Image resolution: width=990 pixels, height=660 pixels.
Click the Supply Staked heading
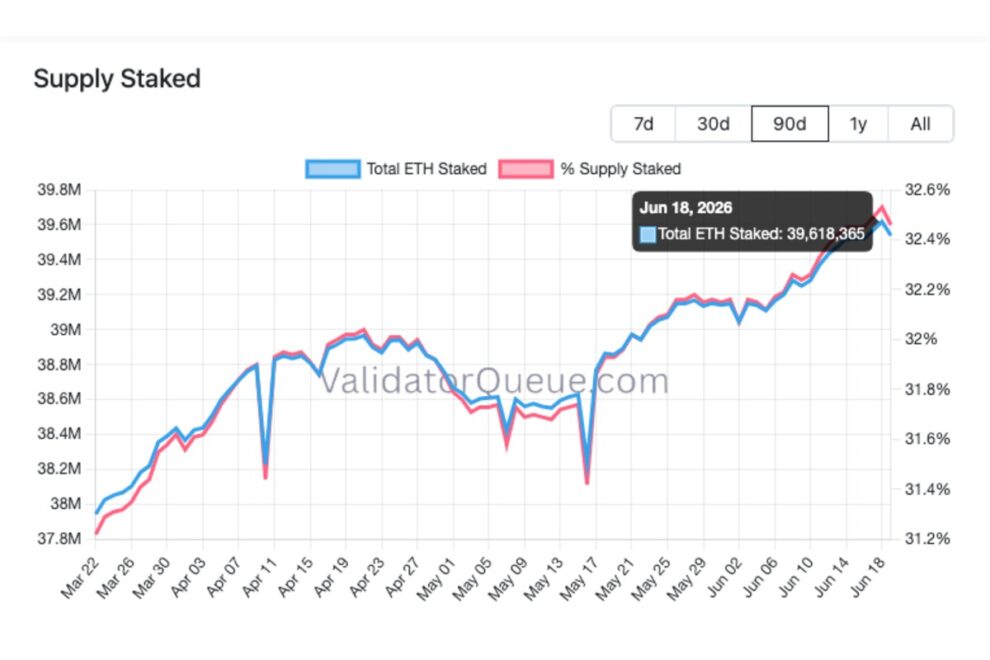(117, 79)
